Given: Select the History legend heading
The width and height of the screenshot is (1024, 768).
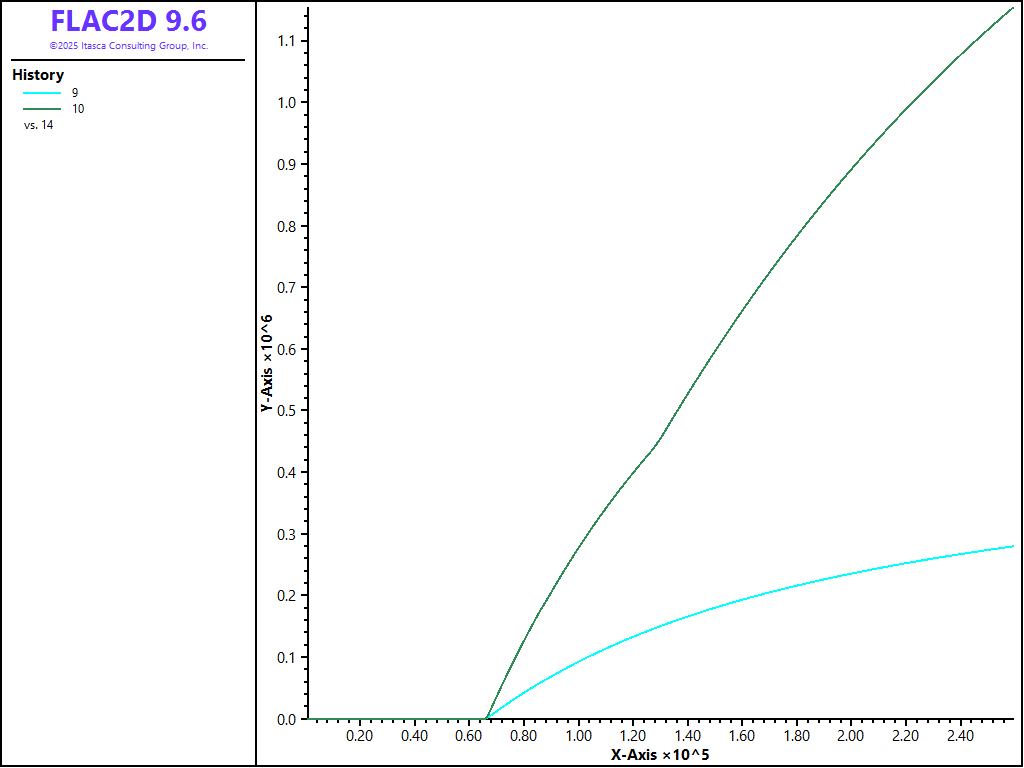Looking at the screenshot, I should coord(38,75).
